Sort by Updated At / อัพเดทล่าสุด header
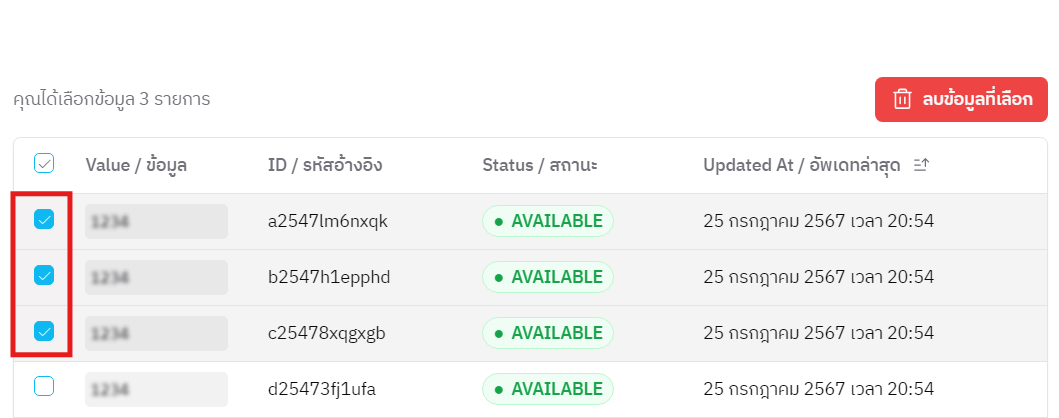 (806, 165)
